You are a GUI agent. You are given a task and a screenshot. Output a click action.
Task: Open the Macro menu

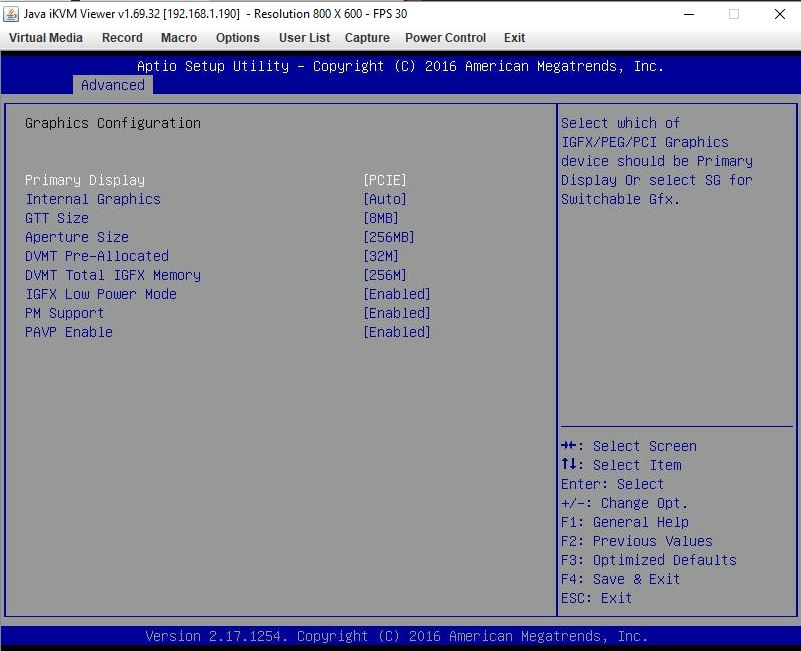click(x=179, y=38)
